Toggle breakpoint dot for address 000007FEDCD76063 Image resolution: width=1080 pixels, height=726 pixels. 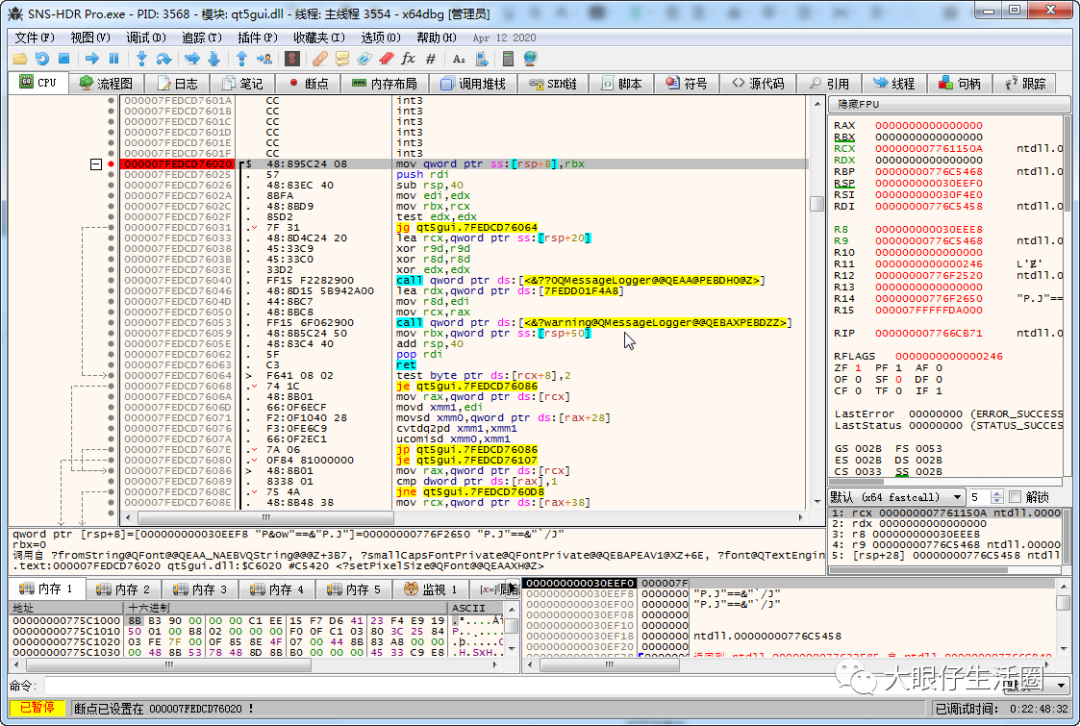pos(111,365)
